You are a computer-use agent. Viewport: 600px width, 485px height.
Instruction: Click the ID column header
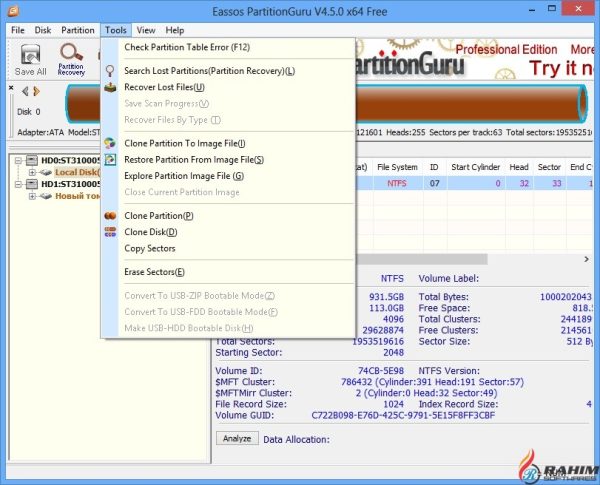pyautogui.click(x=434, y=167)
